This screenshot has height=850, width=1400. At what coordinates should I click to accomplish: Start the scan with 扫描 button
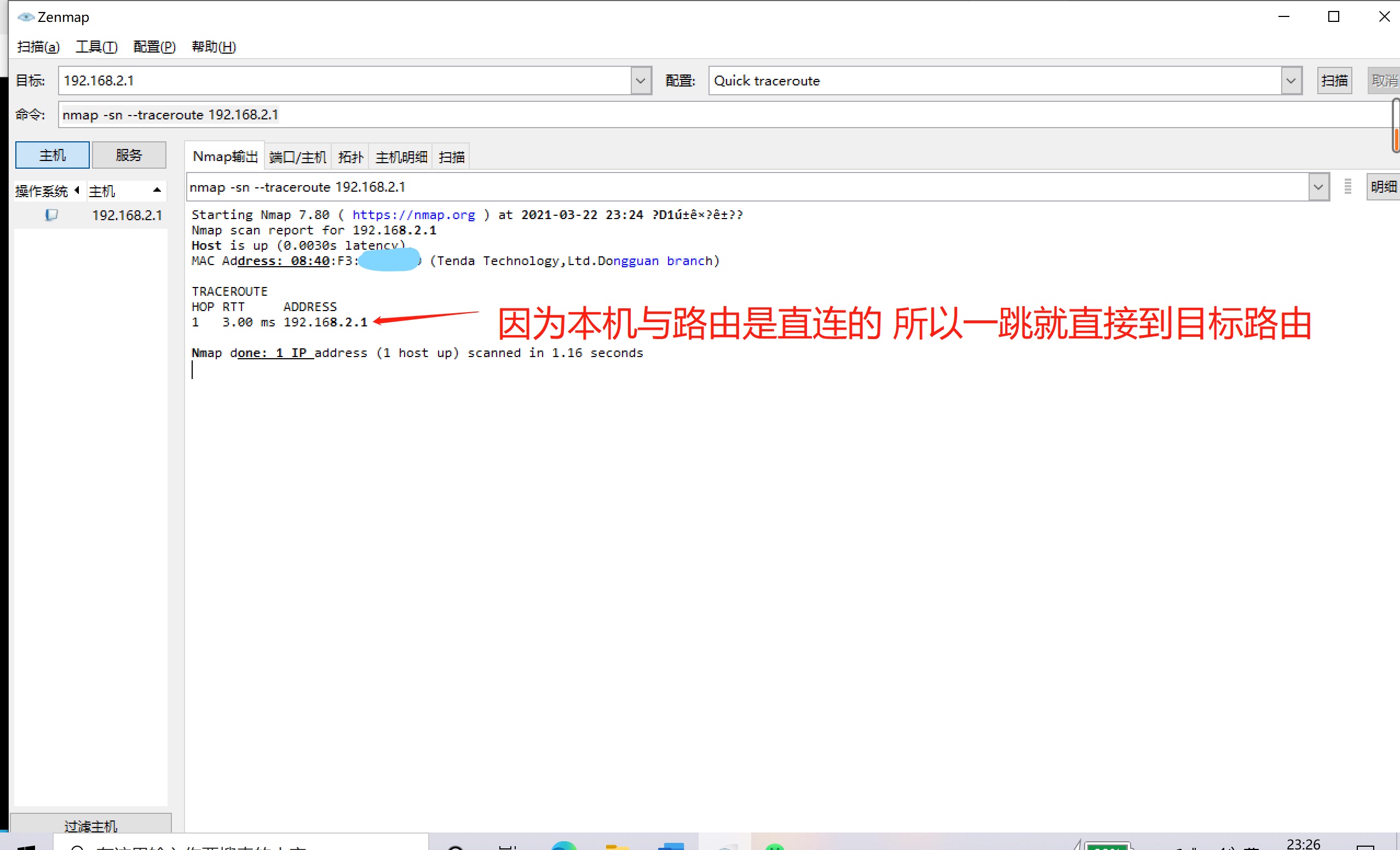click(x=1335, y=81)
